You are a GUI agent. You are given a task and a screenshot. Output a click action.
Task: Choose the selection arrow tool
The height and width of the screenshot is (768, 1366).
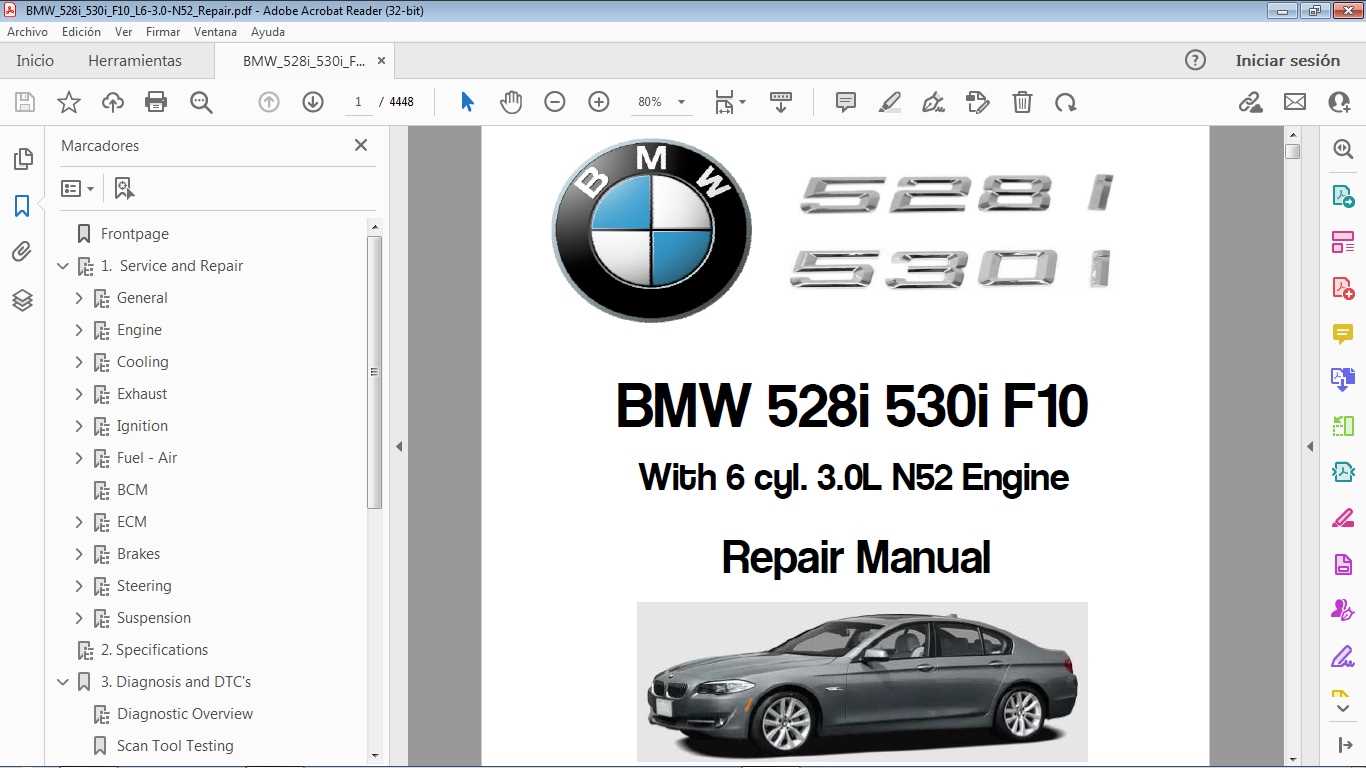tap(467, 102)
